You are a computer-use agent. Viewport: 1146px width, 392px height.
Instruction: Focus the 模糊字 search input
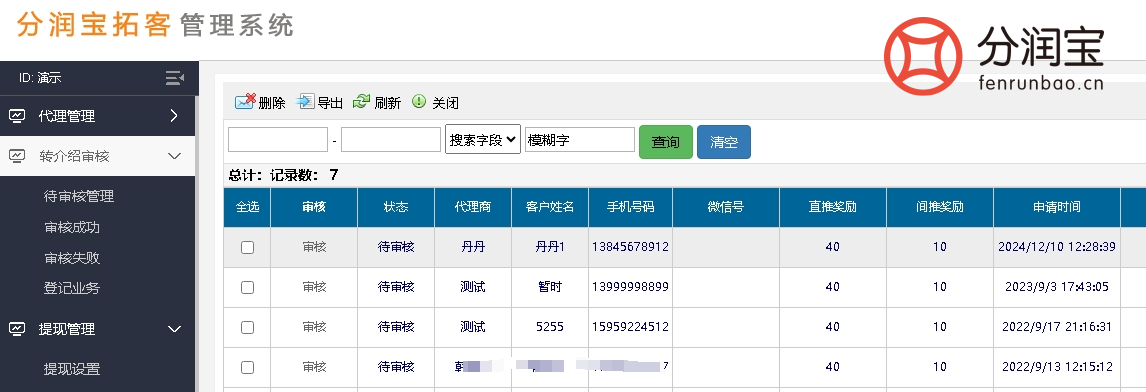580,140
